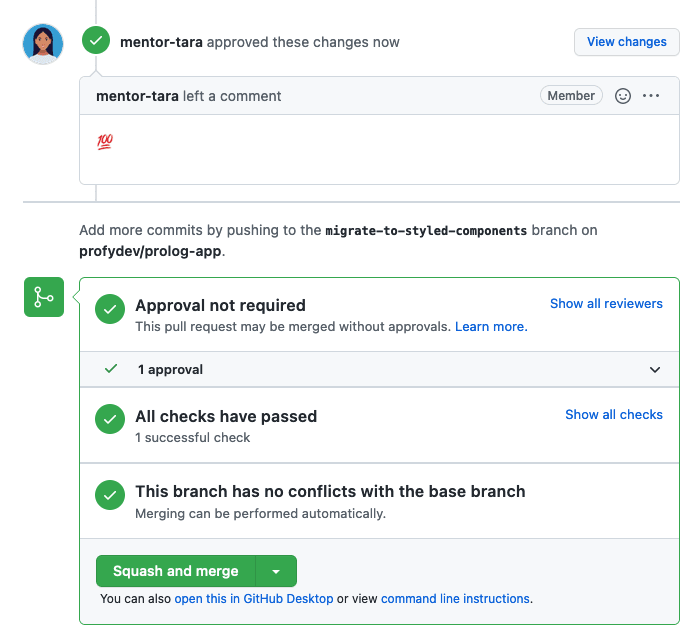Click the All checks have passed icon
The image size is (693, 635).
point(110,419)
